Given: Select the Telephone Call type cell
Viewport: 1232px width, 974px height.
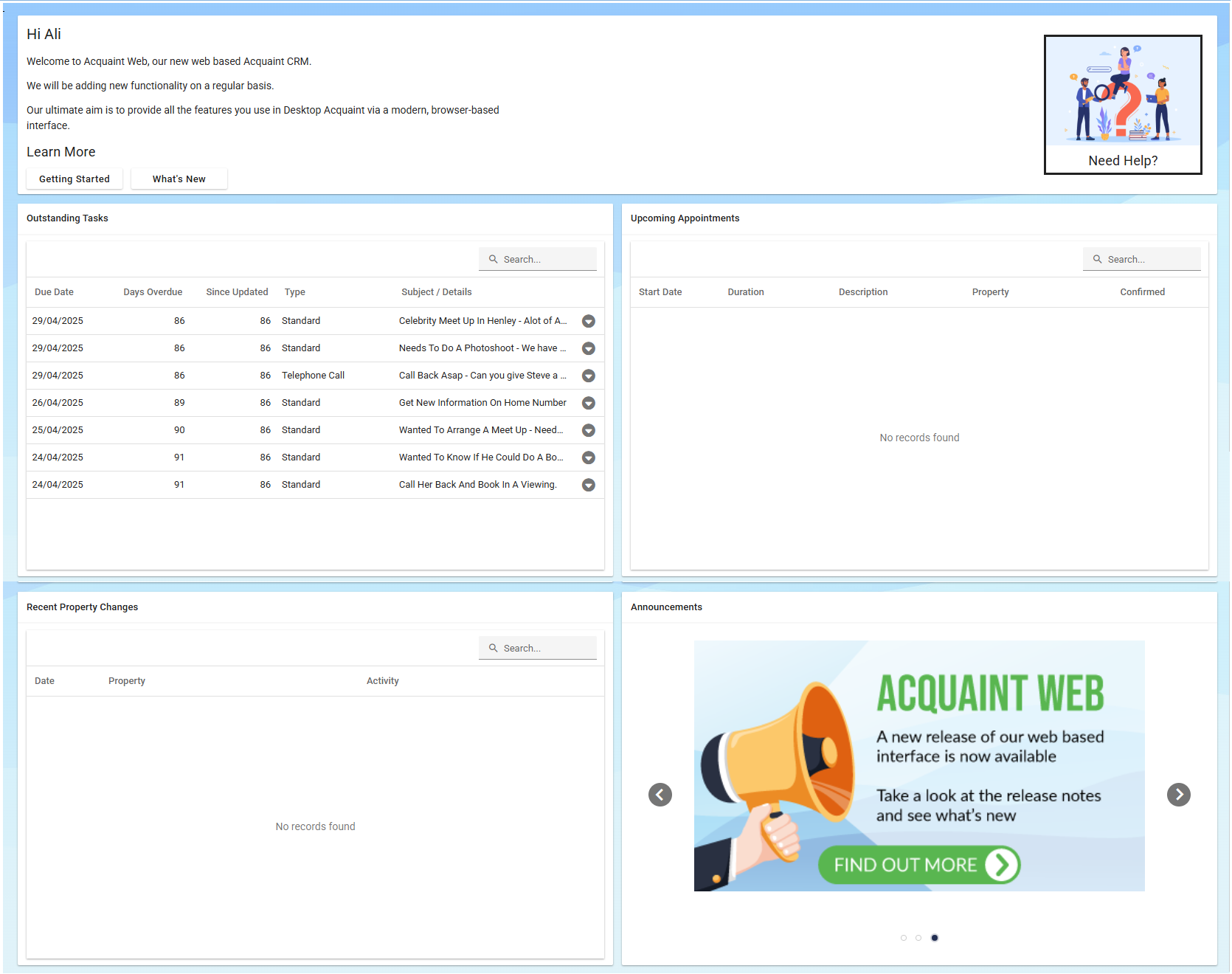Looking at the screenshot, I should 313,376.
